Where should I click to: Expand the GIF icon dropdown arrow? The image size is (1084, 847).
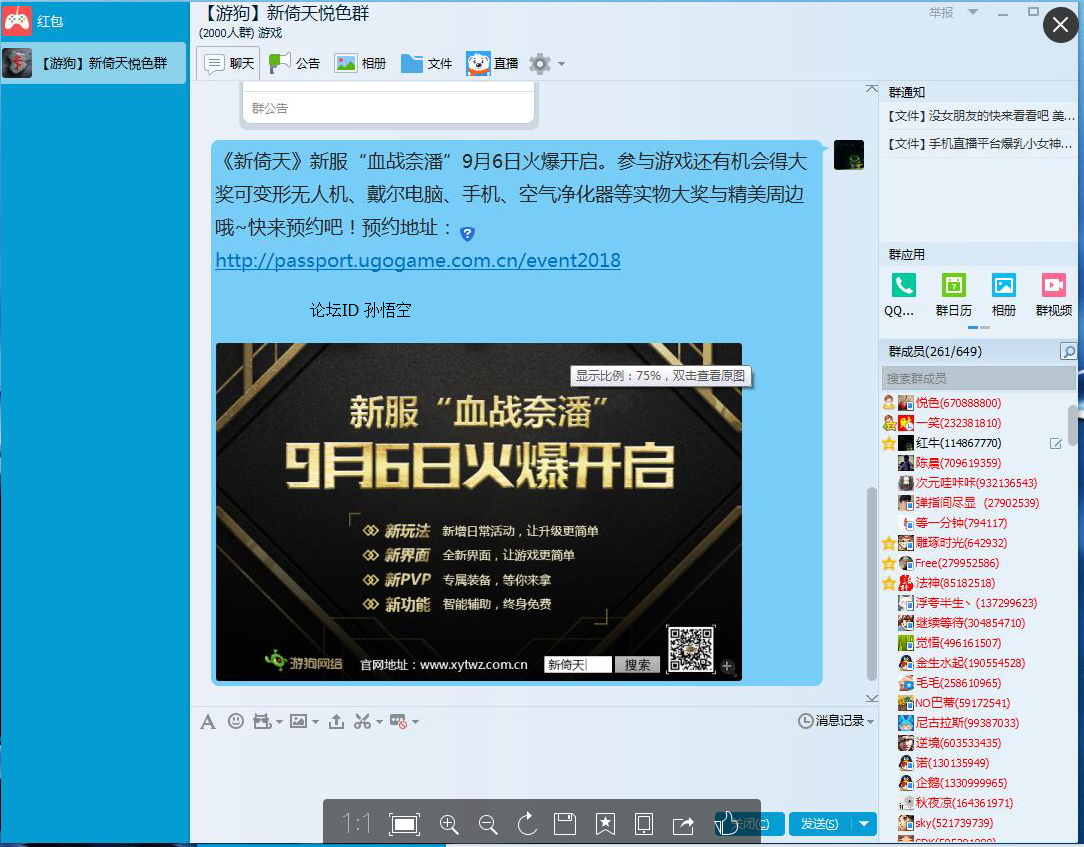click(279, 722)
